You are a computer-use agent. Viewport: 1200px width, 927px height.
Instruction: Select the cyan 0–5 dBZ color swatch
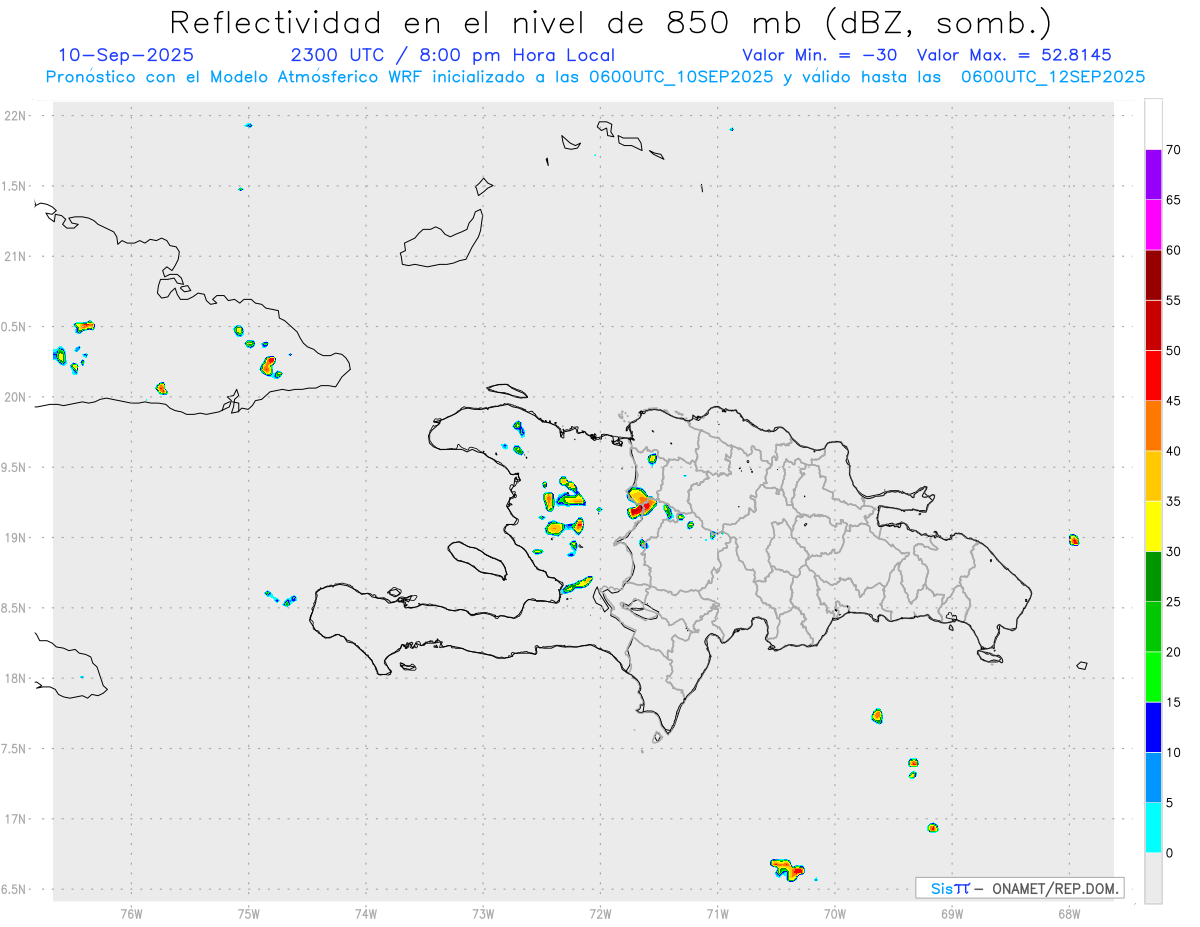point(1153,828)
